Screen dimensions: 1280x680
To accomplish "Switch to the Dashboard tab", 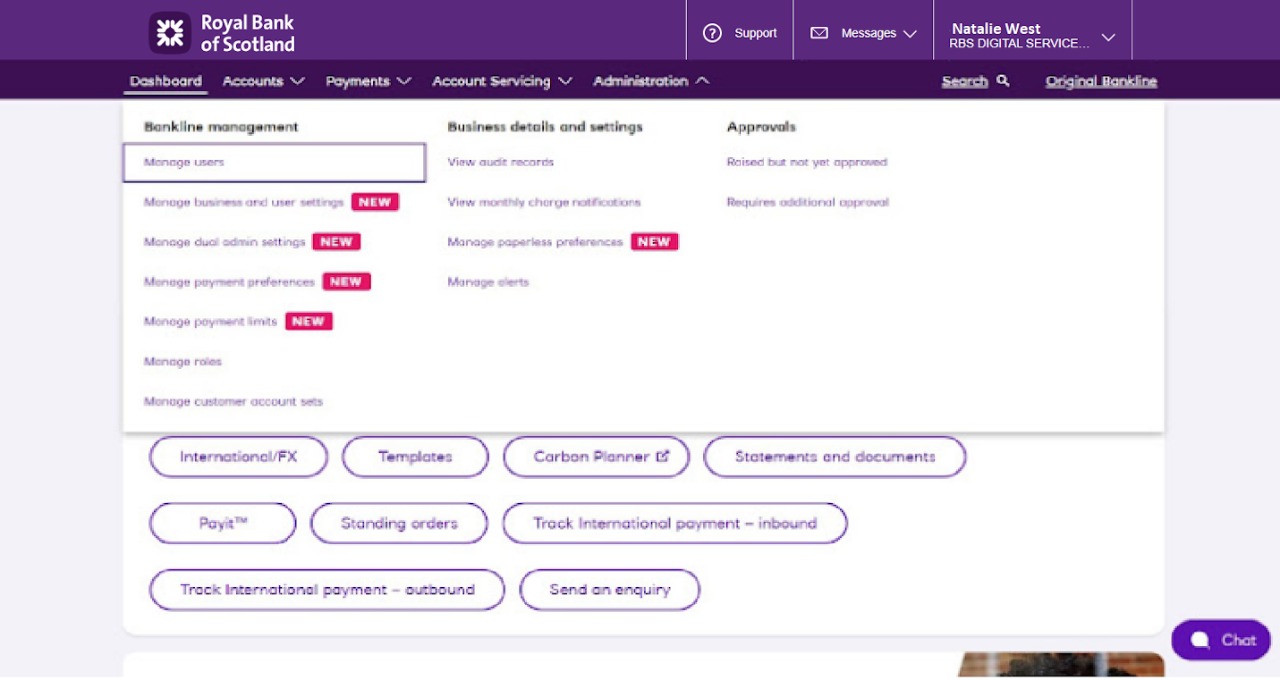I will pos(165,81).
